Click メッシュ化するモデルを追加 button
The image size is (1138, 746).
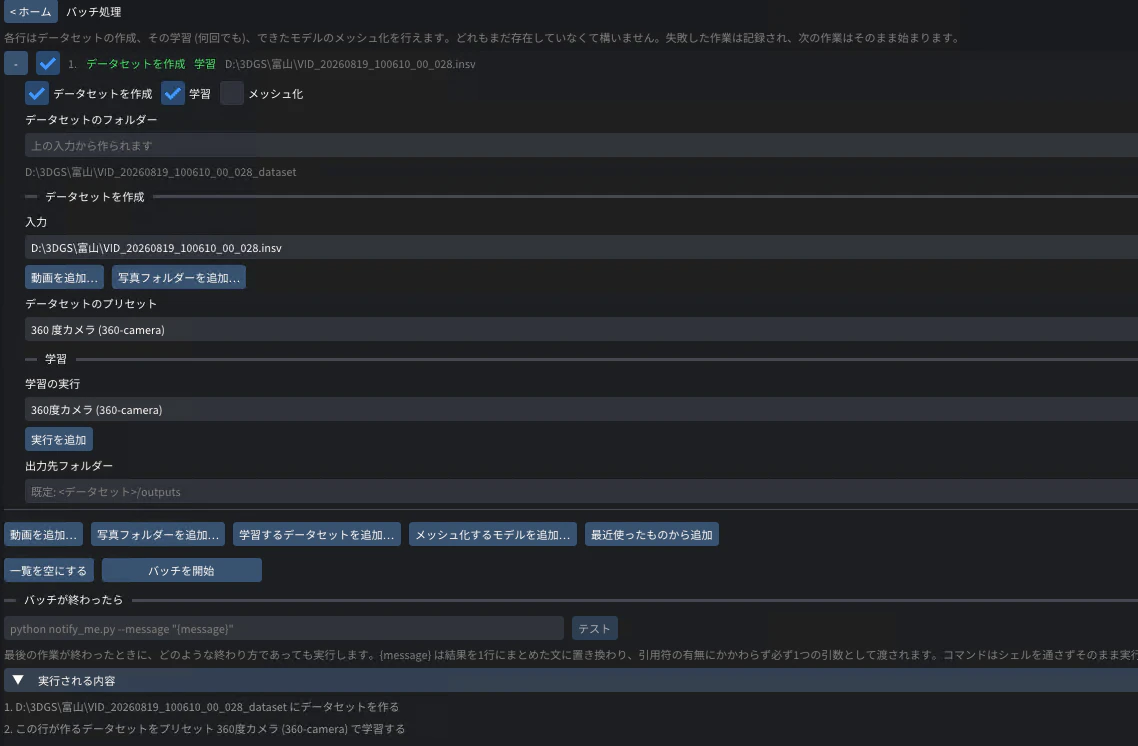pyautogui.click(x=493, y=534)
